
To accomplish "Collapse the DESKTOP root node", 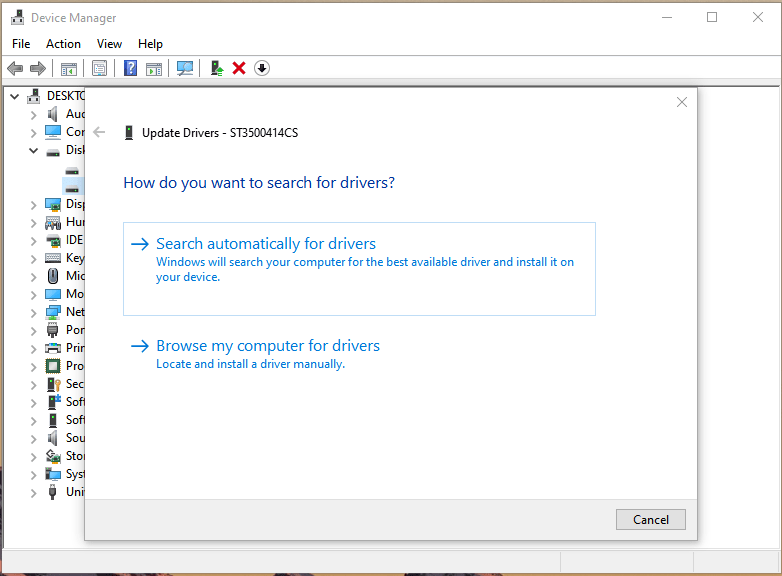I will [14, 96].
